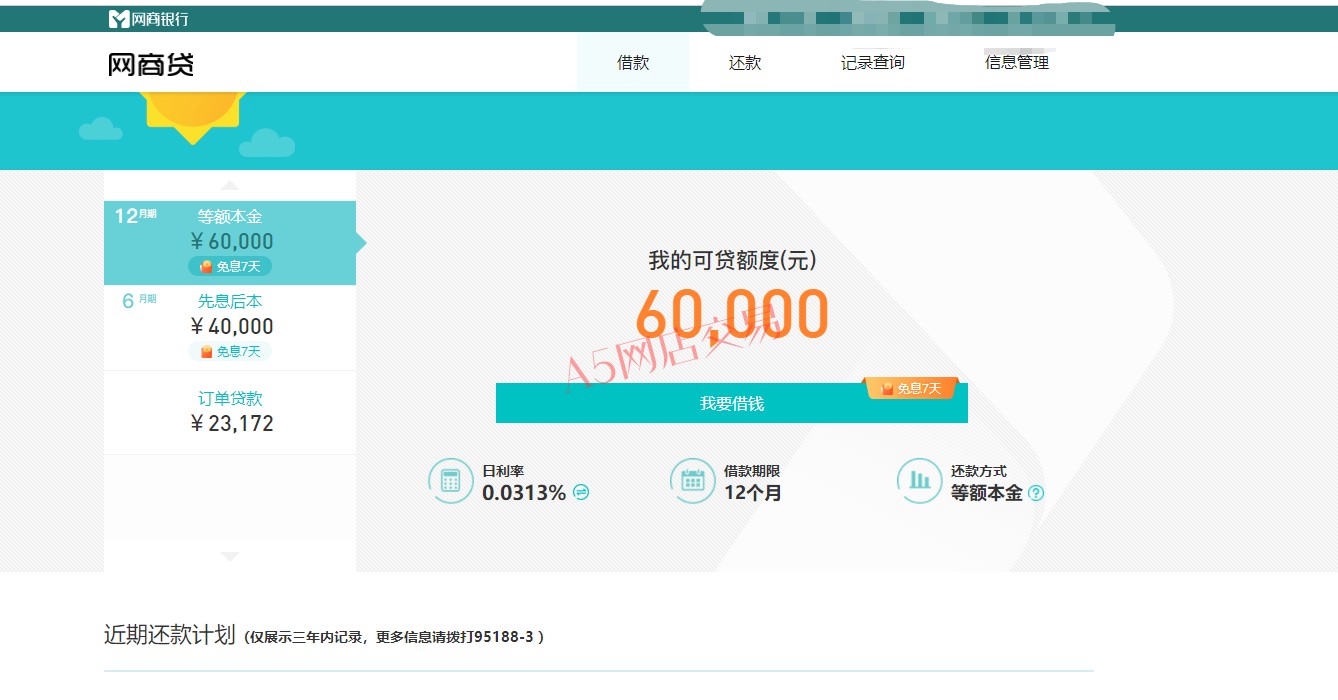Toggle the rate switch icon next to 0.0313%
The width and height of the screenshot is (1338, 700).
[581, 492]
